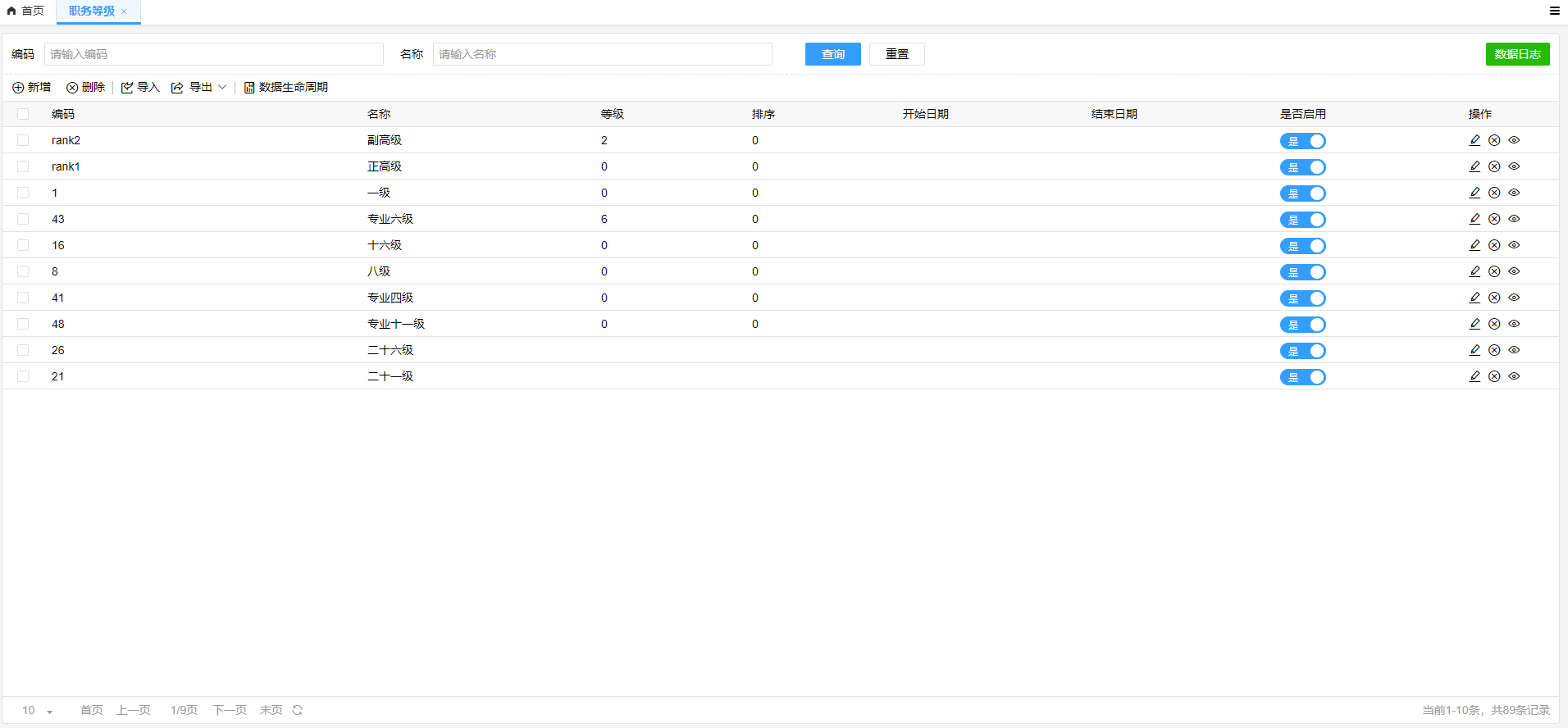Click the 重置 reset button

(x=897, y=54)
